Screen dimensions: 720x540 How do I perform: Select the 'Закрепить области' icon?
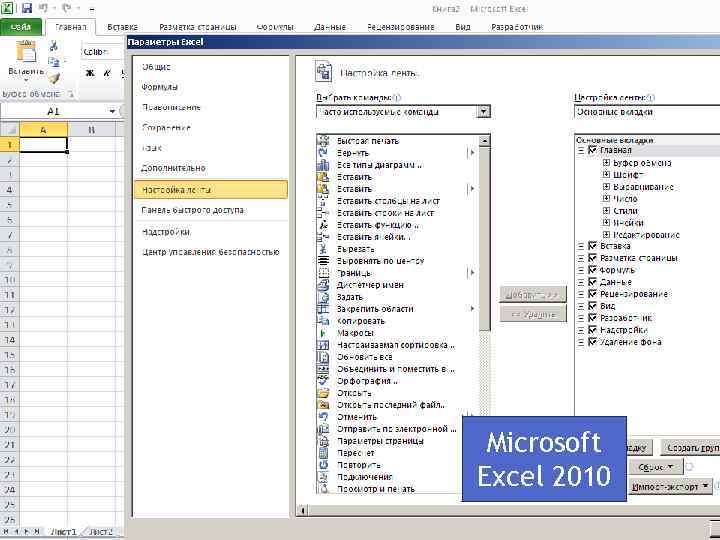323,309
